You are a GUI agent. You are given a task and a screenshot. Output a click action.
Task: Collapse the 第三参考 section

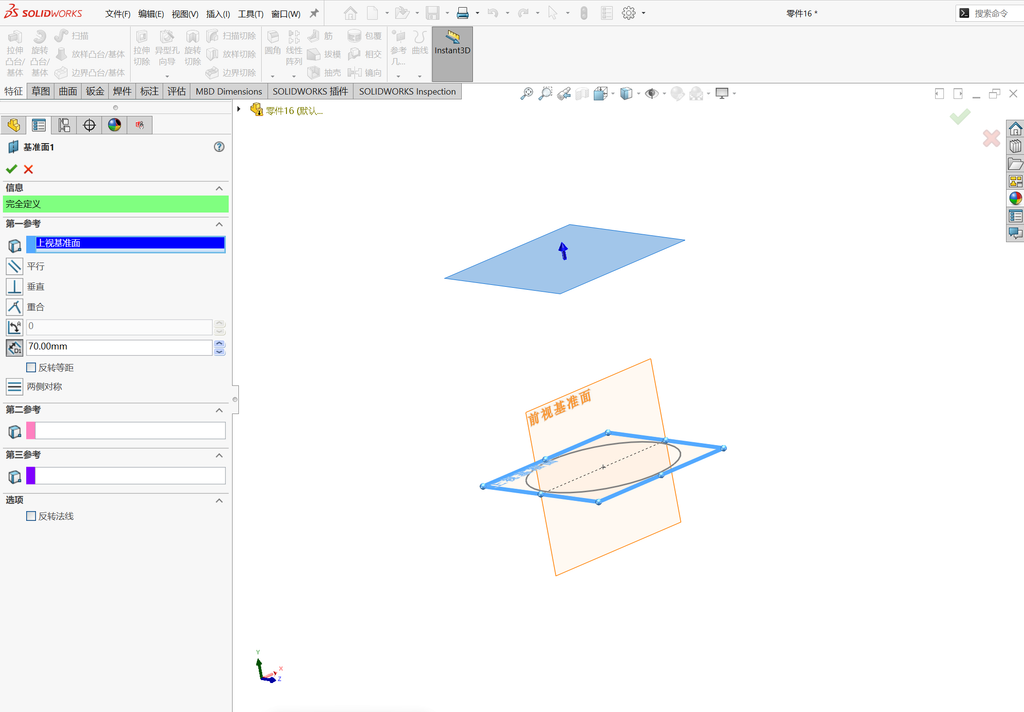219,455
